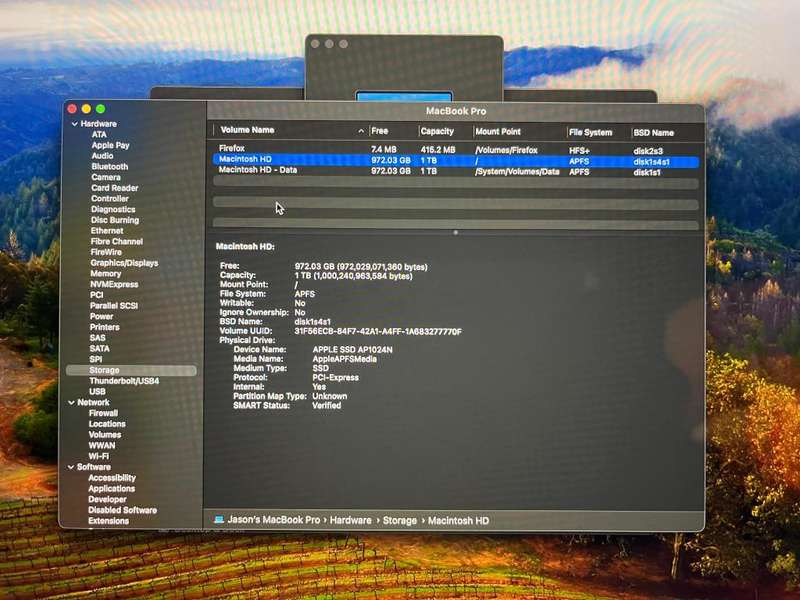800x600 pixels.
Task: Select Card Reader in the sidebar
Action: click(114, 188)
